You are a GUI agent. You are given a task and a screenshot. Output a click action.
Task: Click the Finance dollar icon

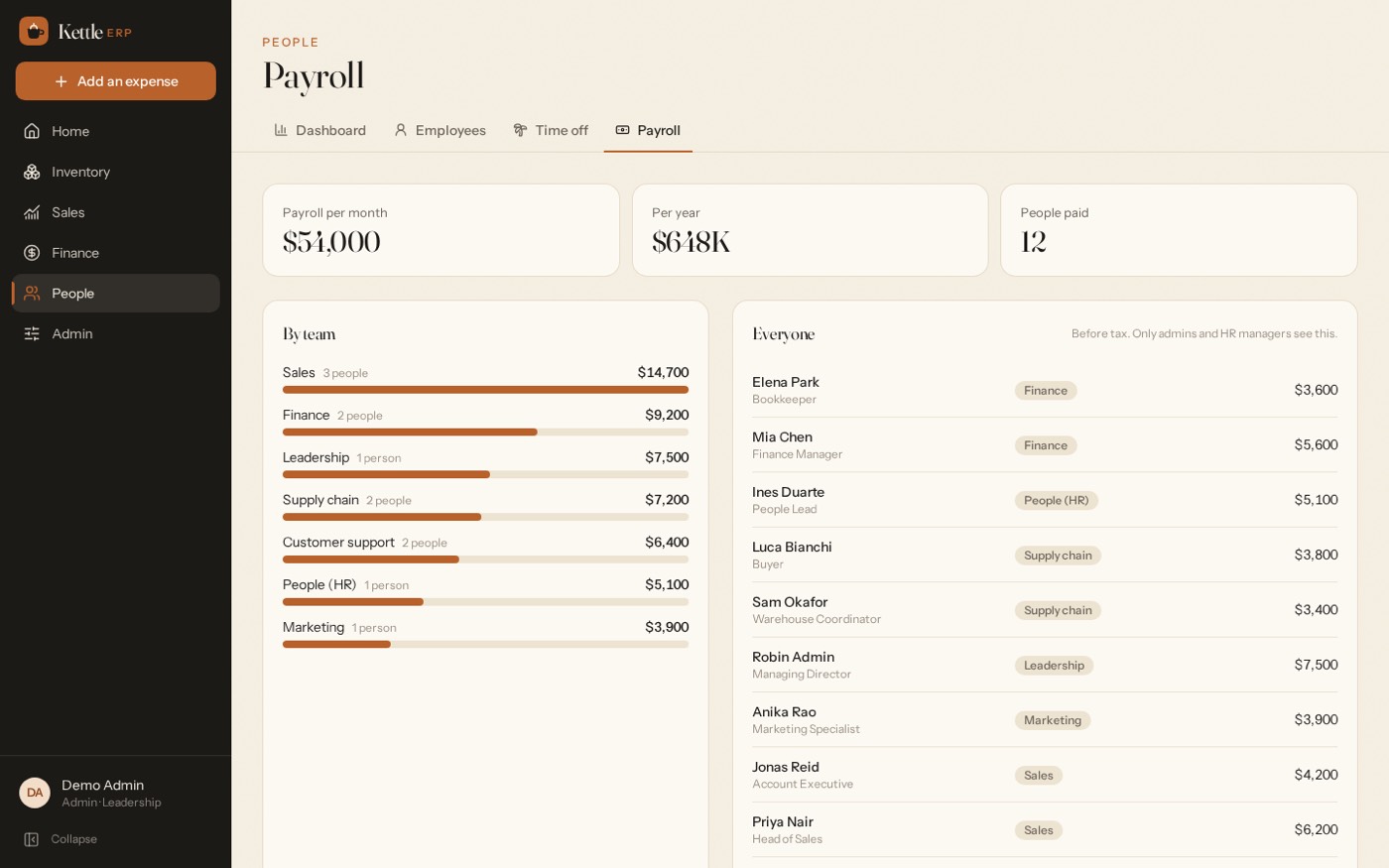tap(32, 253)
